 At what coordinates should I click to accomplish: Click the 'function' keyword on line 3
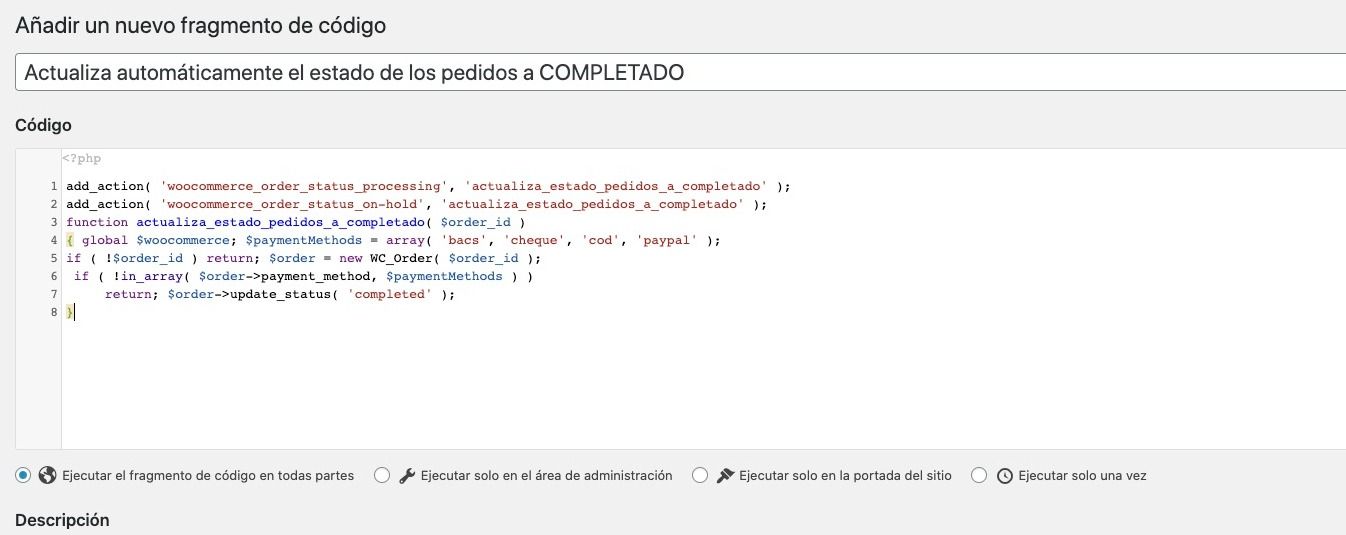click(97, 222)
